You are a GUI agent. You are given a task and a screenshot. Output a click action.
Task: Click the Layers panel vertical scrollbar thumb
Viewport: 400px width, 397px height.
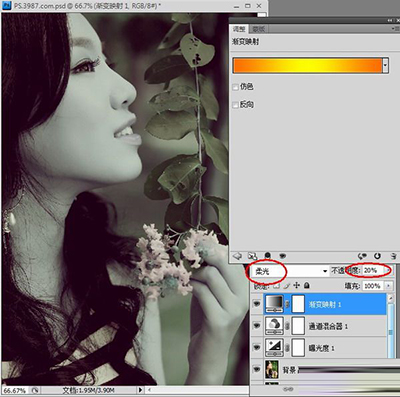[x=391, y=332]
